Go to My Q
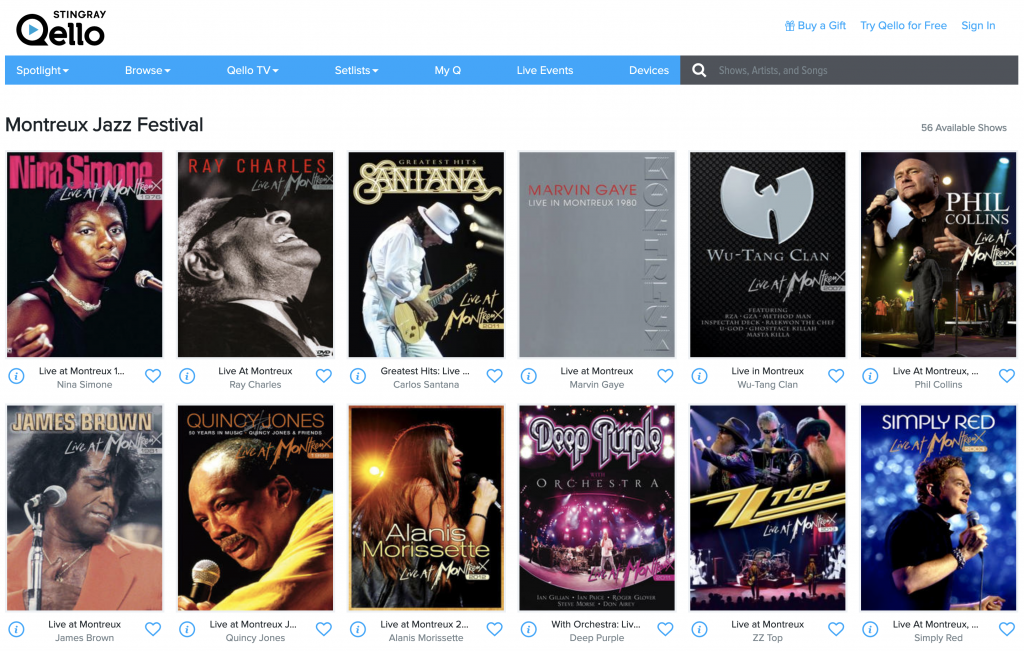Image resolution: width=1024 pixels, height=651 pixels. [448, 71]
